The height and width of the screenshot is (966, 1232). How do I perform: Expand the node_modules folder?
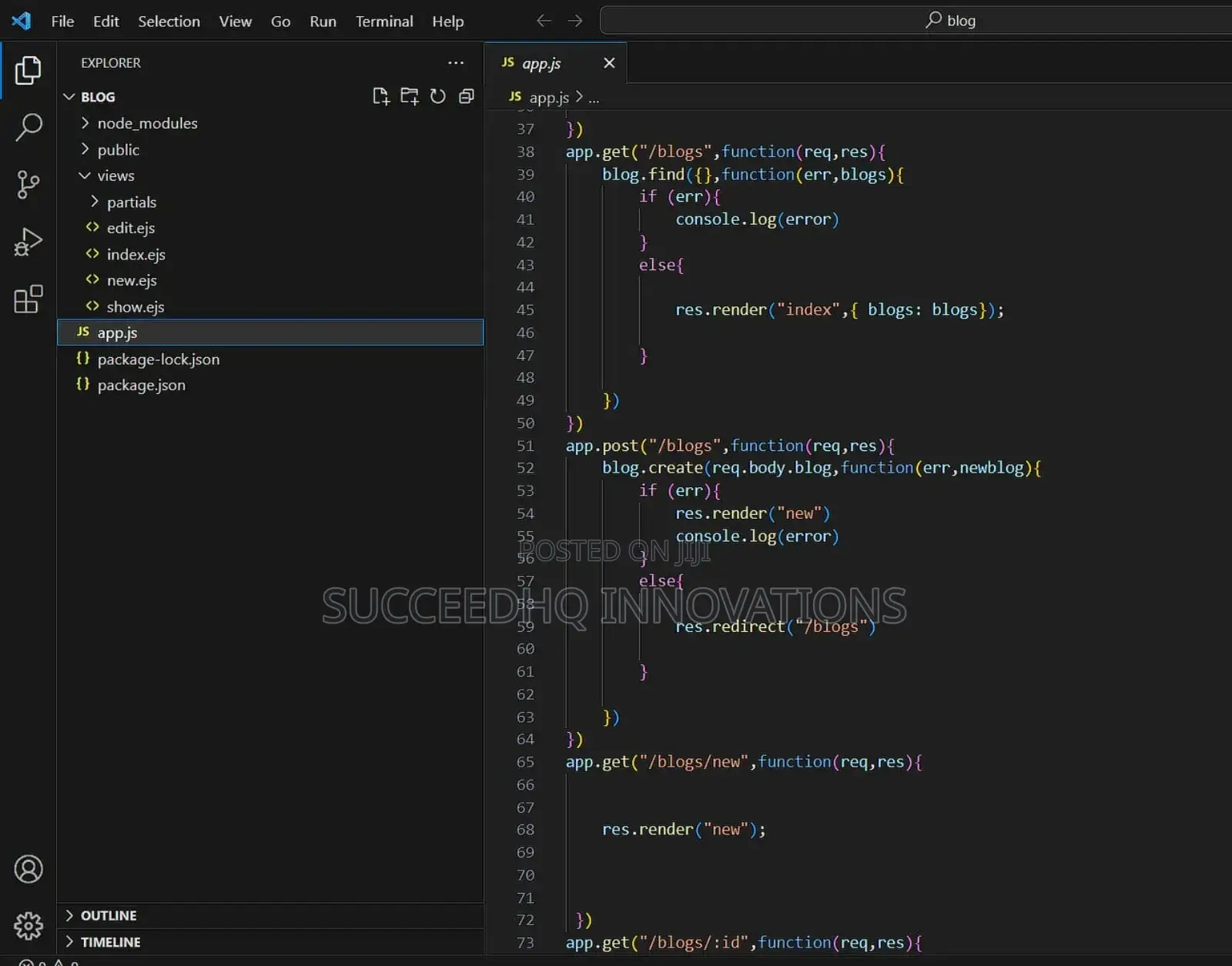(85, 123)
